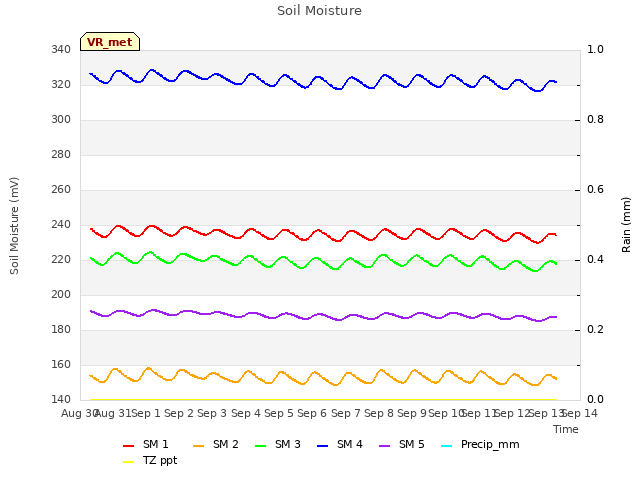Click the Rain (mm) axis label
This screenshot has width=640, height=480.
[626, 225]
